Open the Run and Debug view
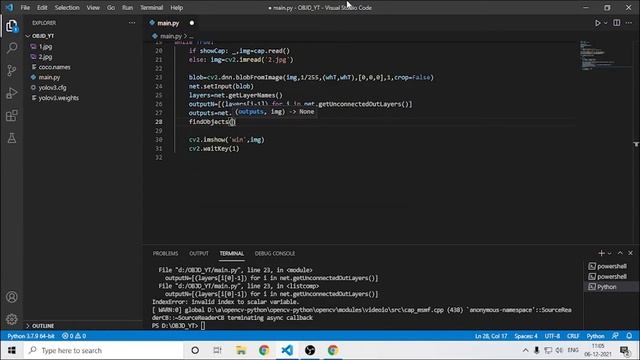The width and height of the screenshot is (640, 360). click(x=12, y=93)
